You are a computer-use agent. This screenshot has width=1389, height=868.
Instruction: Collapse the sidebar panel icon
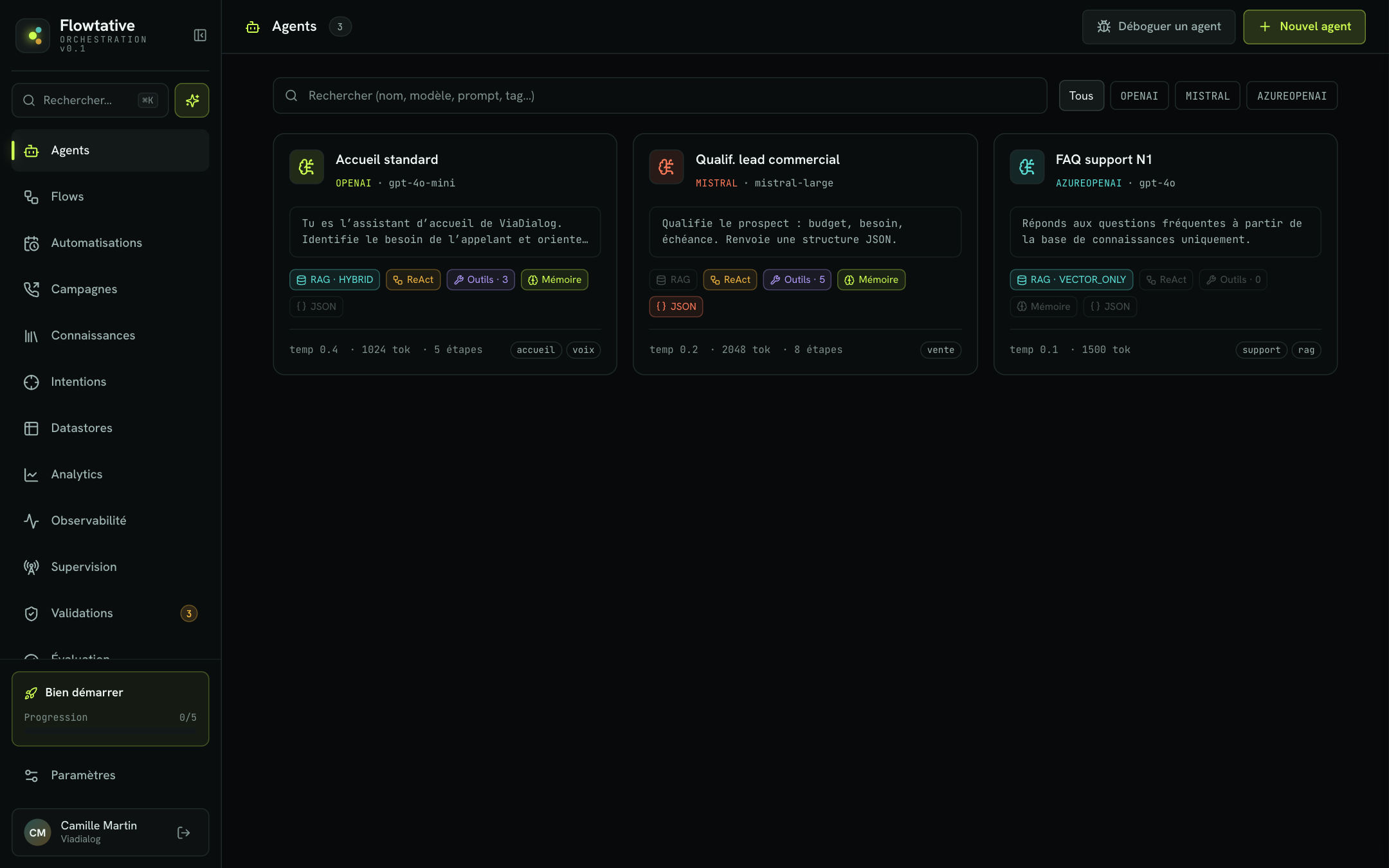tap(200, 35)
